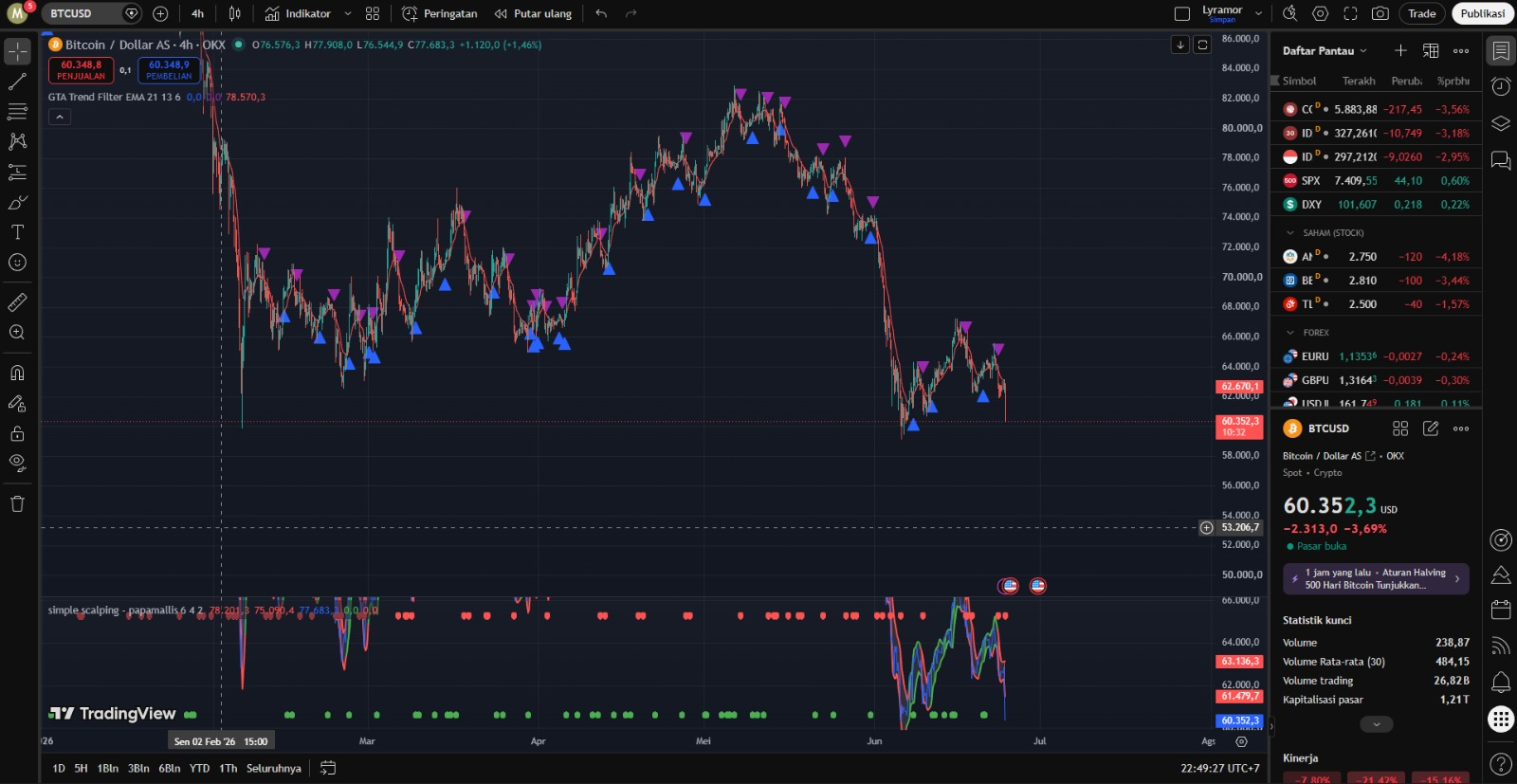Click the red PENJUALAN sell button
The height and width of the screenshot is (784, 1517).
[82, 70]
